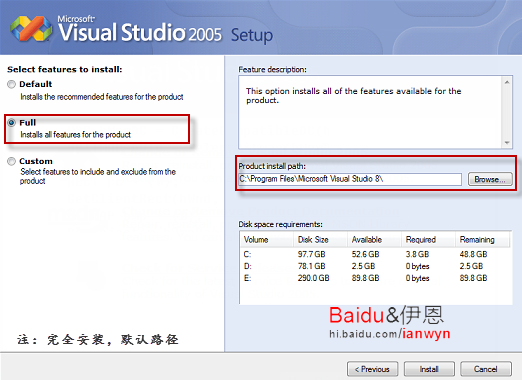Choose the Custom features radio button
Viewport: 522px width, 380px height.
click(x=12, y=161)
